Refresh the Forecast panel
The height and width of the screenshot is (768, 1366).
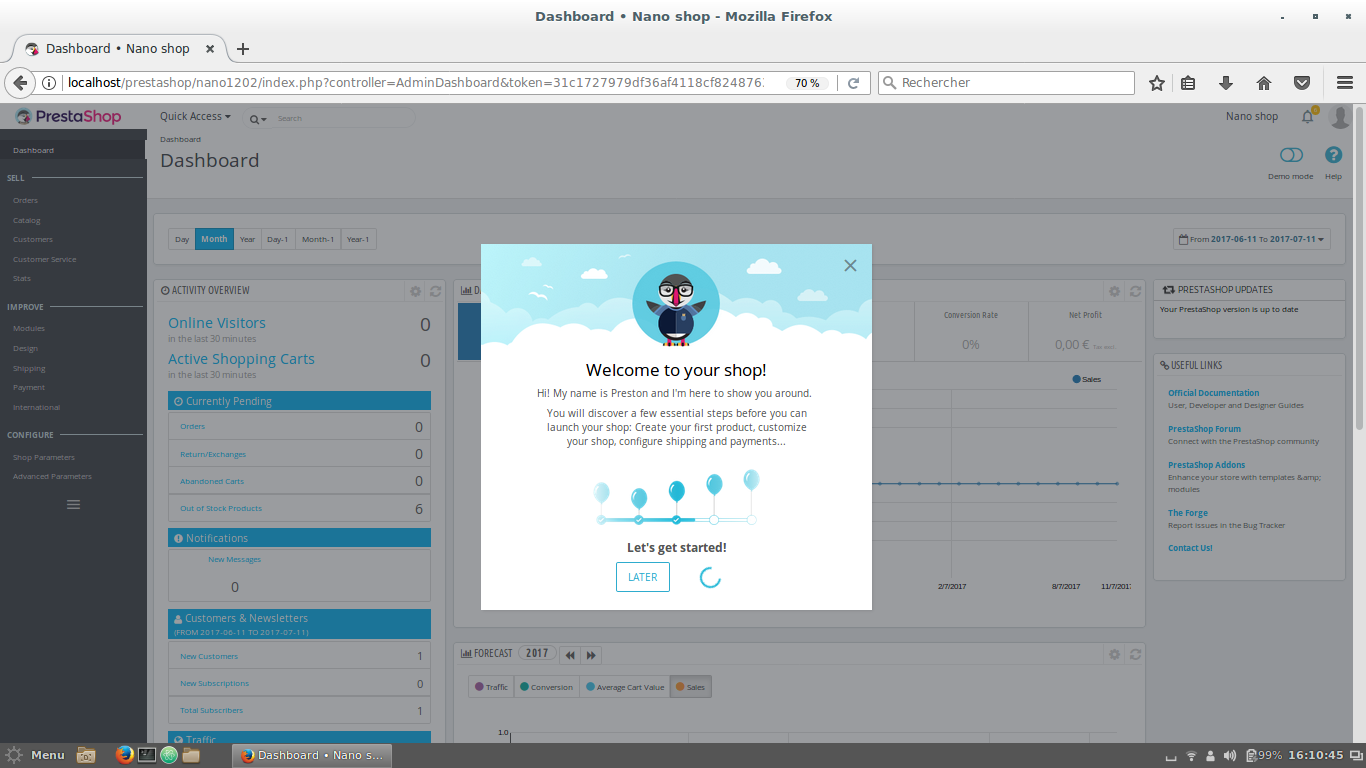pyautogui.click(x=1135, y=654)
